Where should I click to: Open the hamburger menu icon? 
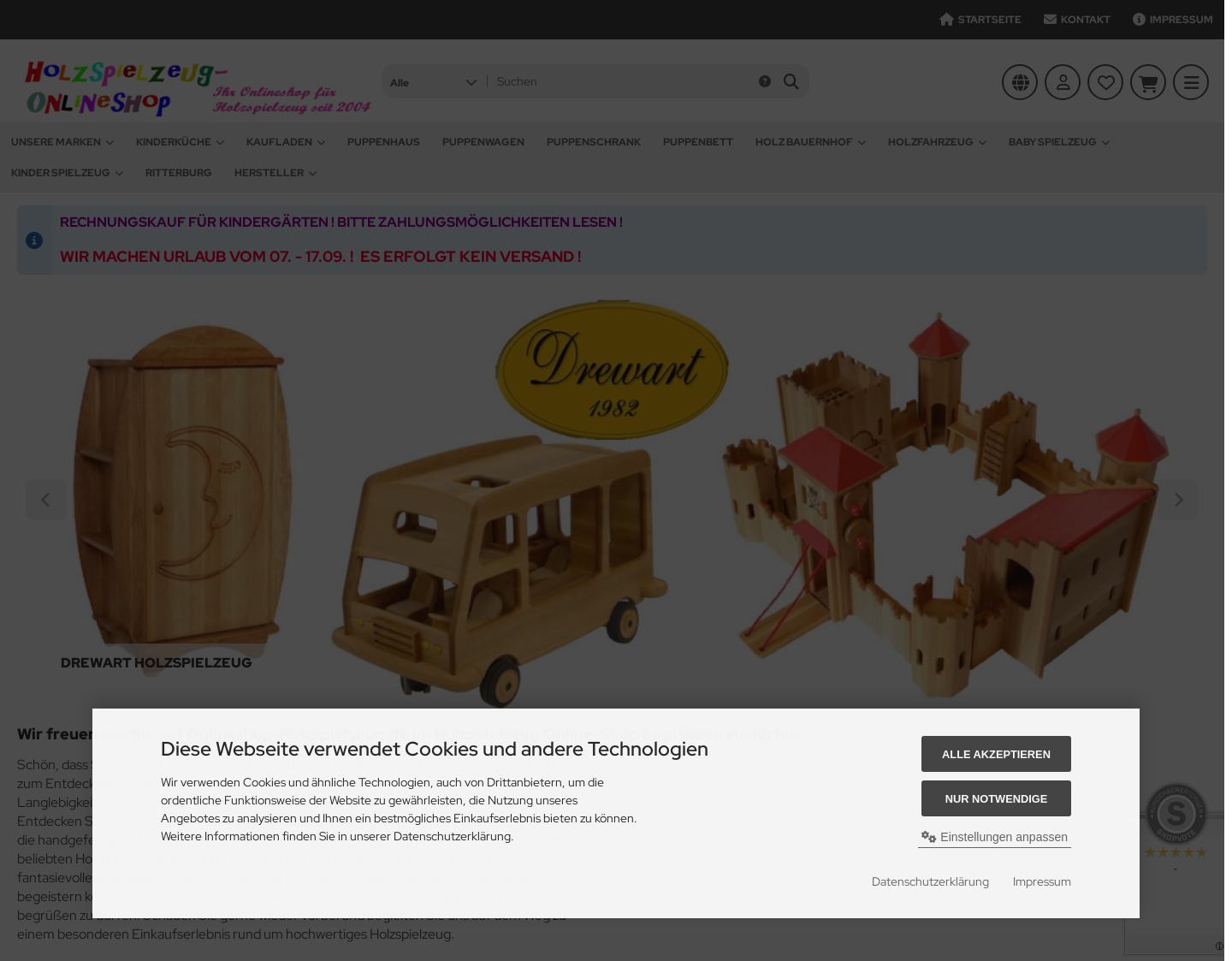[x=1191, y=82]
